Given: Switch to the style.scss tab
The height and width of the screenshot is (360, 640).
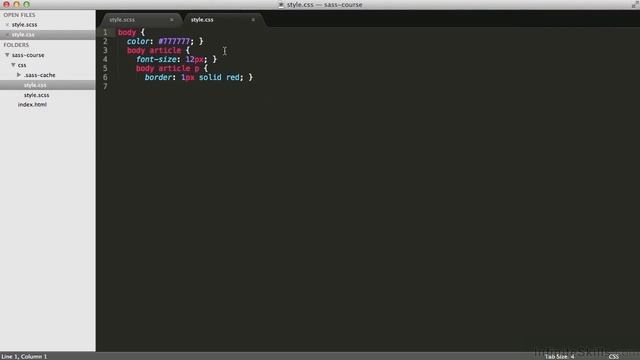Looking at the screenshot, I should [122, 20].
